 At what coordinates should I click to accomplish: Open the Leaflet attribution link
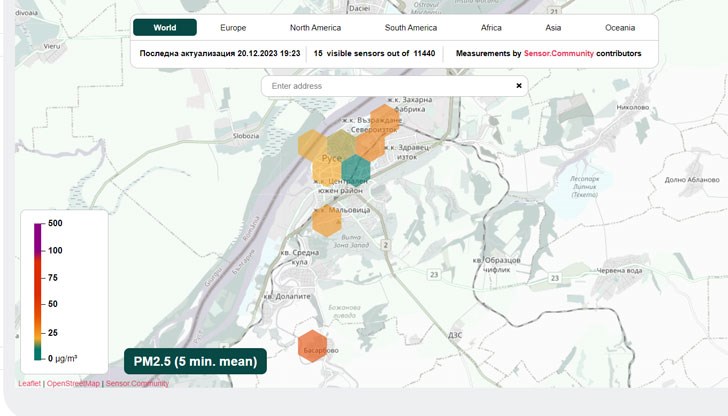(29, 383)
